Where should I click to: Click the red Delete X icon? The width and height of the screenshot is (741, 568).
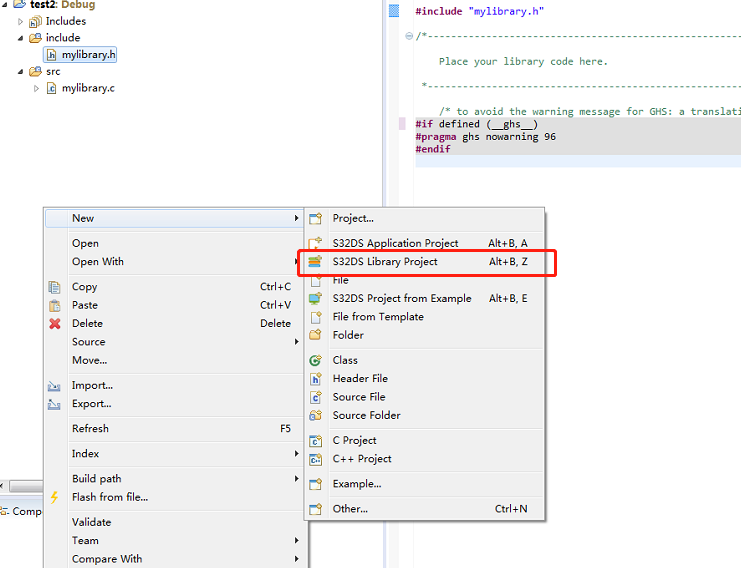[55, 324]
